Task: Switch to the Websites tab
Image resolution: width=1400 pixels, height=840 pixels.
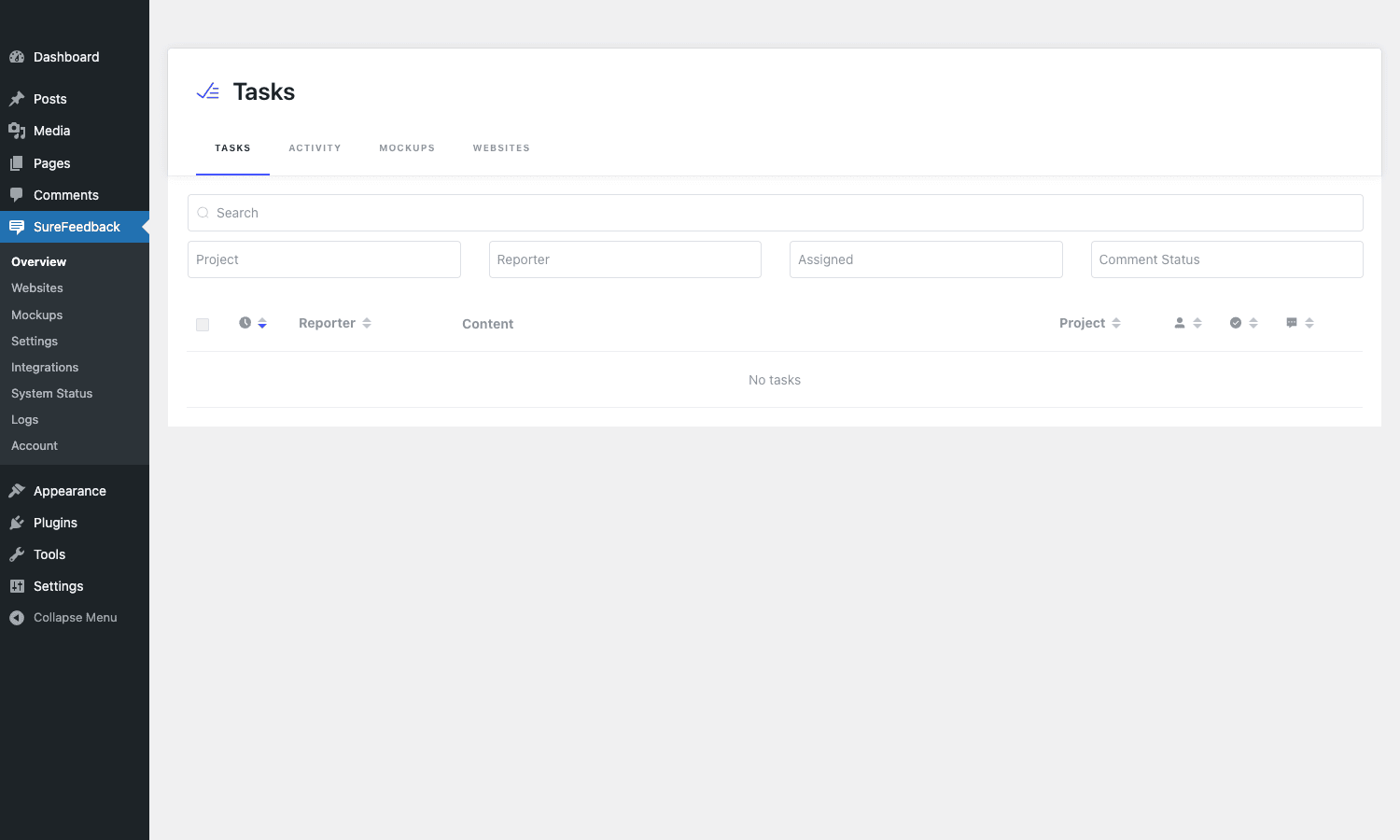Action: coord(501,148)
